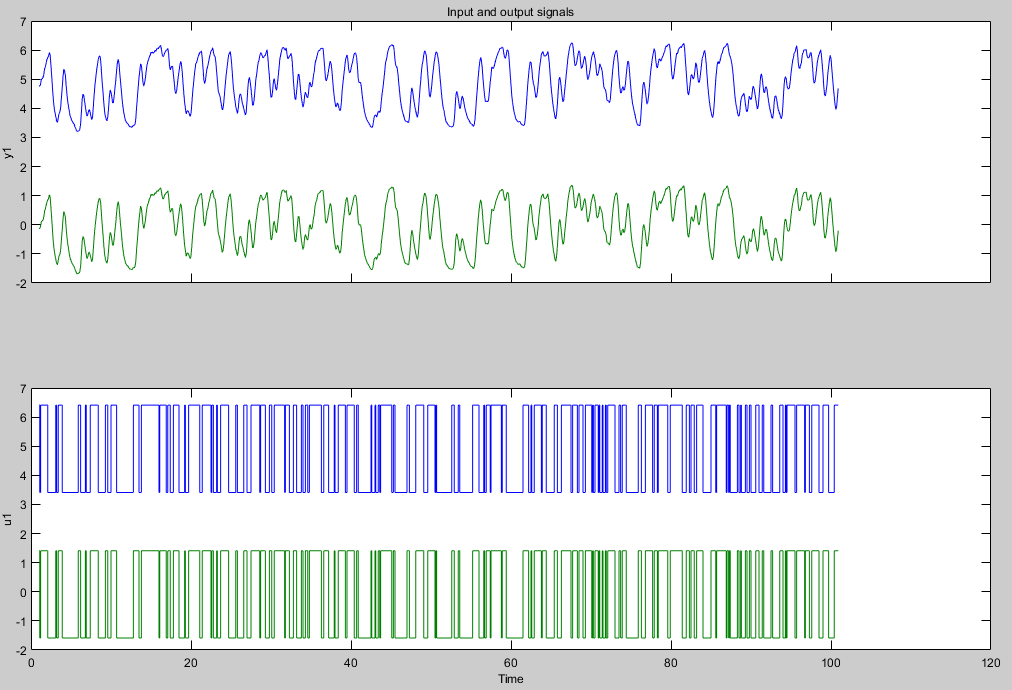1012x690 pixels.
Task: Select the y1 axis label
Action: coord(8,152)
